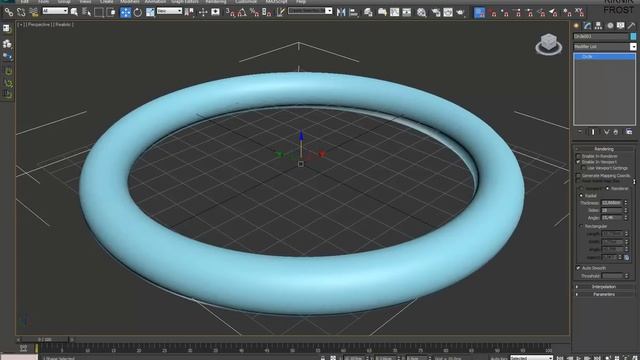Click the Use Pivot Point Center icon
Screen dimensions: 640x360
[x=189, y=12]
